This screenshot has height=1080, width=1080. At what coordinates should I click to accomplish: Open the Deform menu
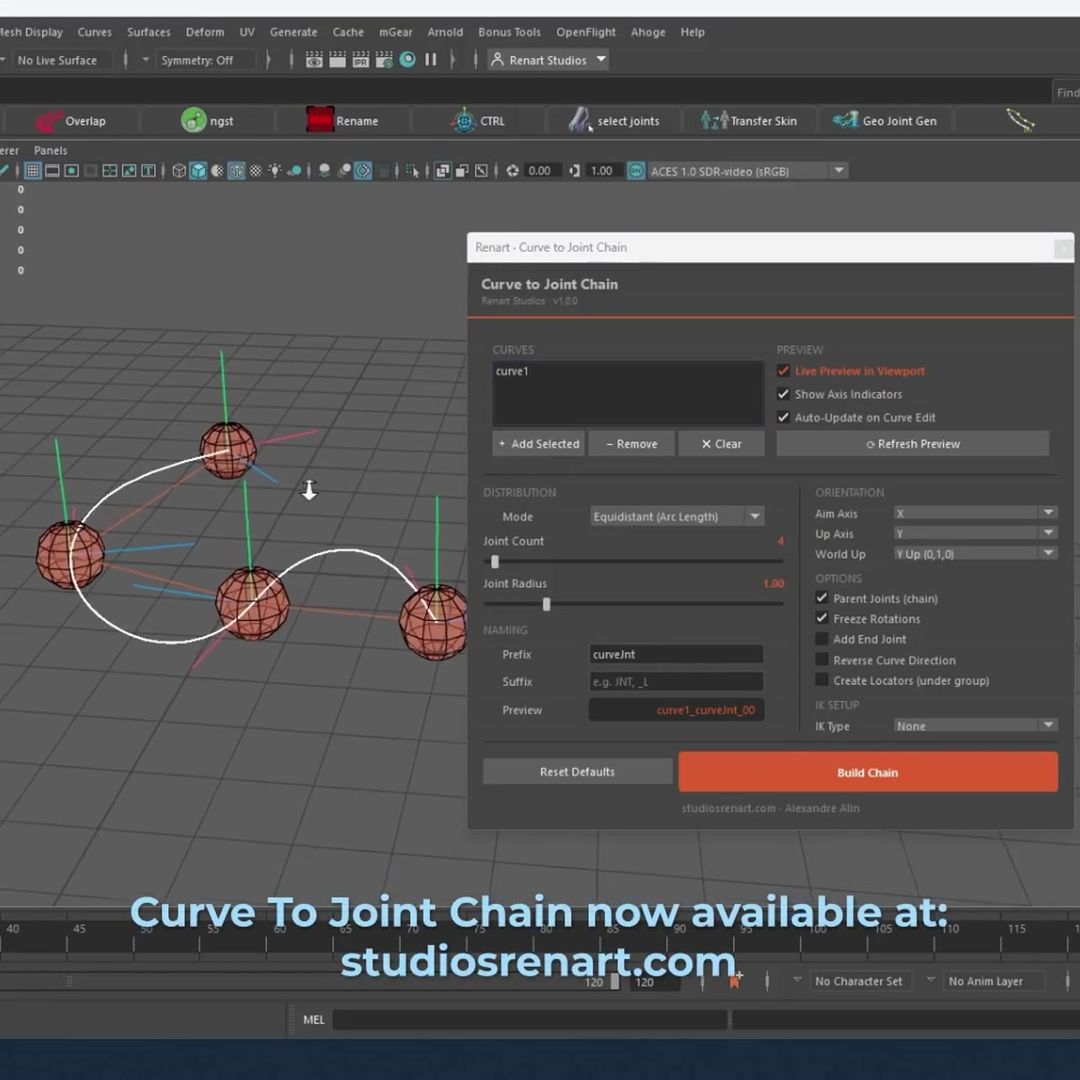point(205,32)
